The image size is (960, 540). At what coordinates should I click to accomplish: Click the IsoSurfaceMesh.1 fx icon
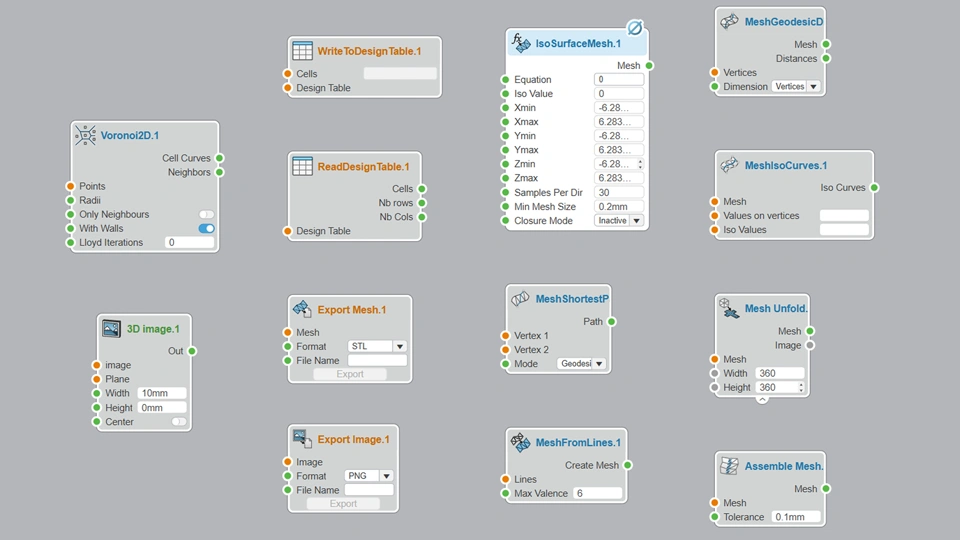click(x=520, y=43)
